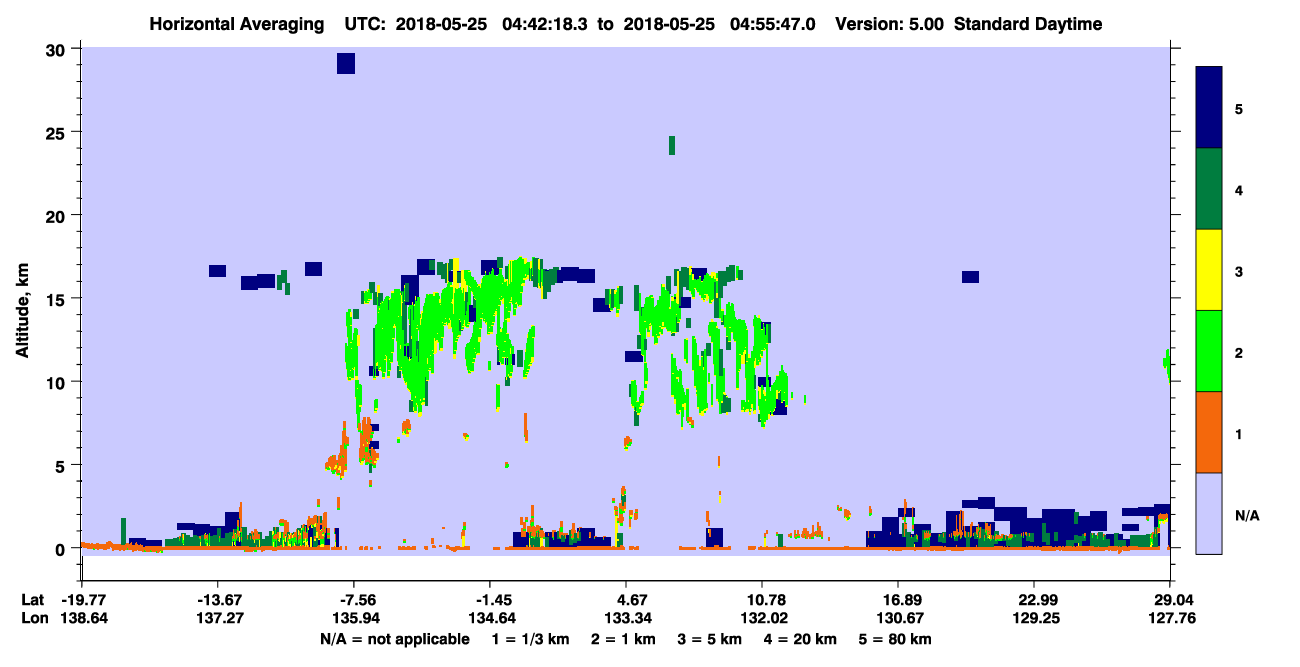Click longitude value 133.34
1300x667 pixels.
pos(627,618)
